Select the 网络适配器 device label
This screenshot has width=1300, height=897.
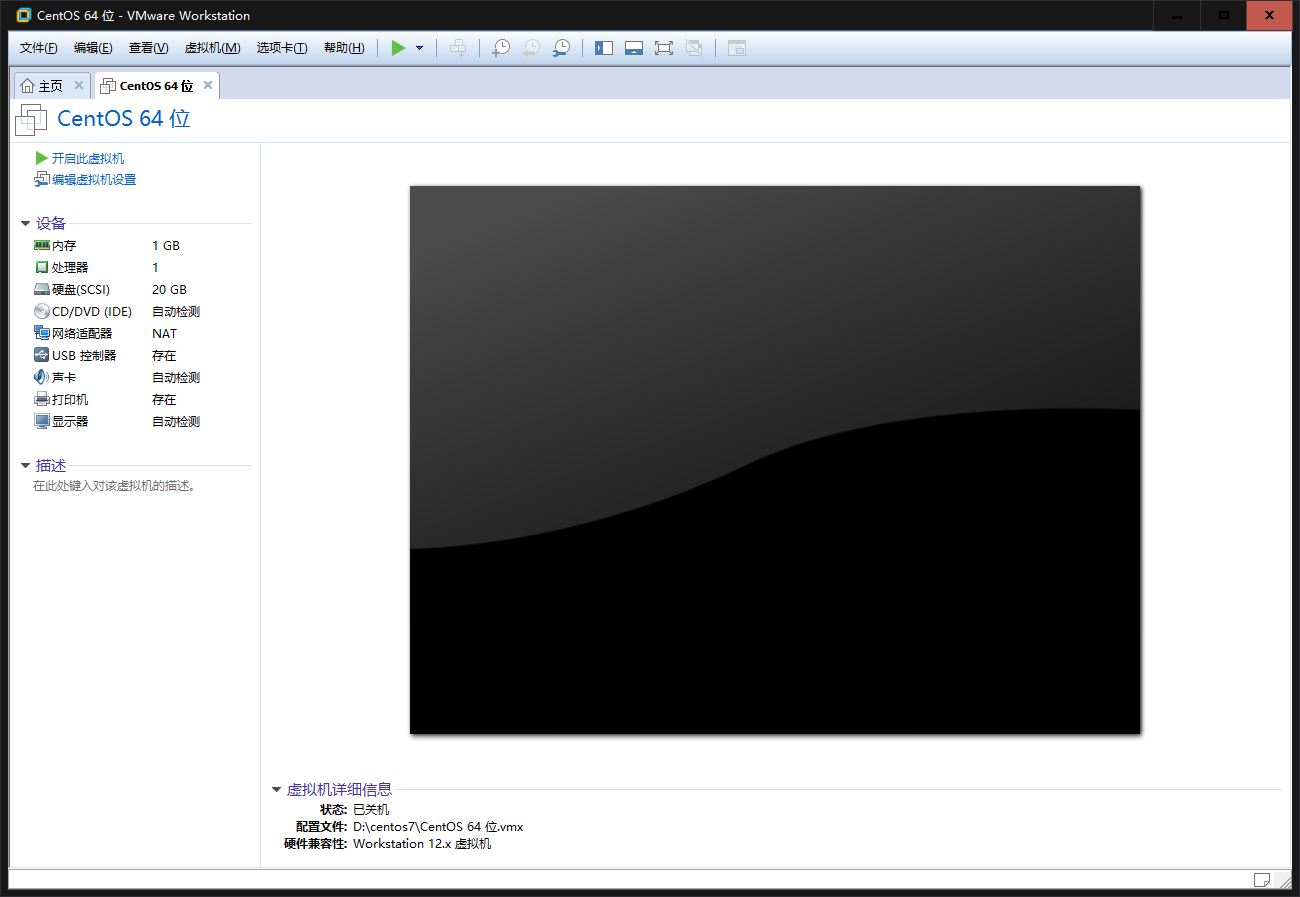point(82,333)
